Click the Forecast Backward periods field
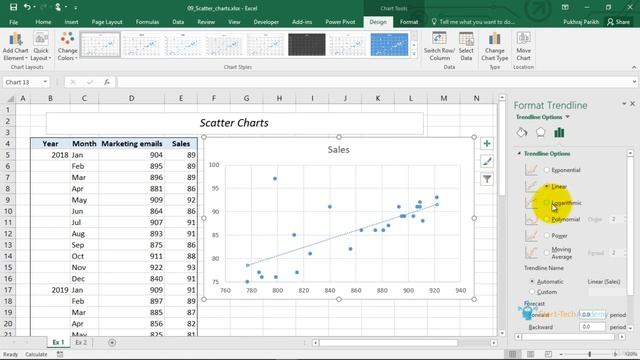Image resolution: width=640 pixels, height=360 pixels. coord(592,327)
